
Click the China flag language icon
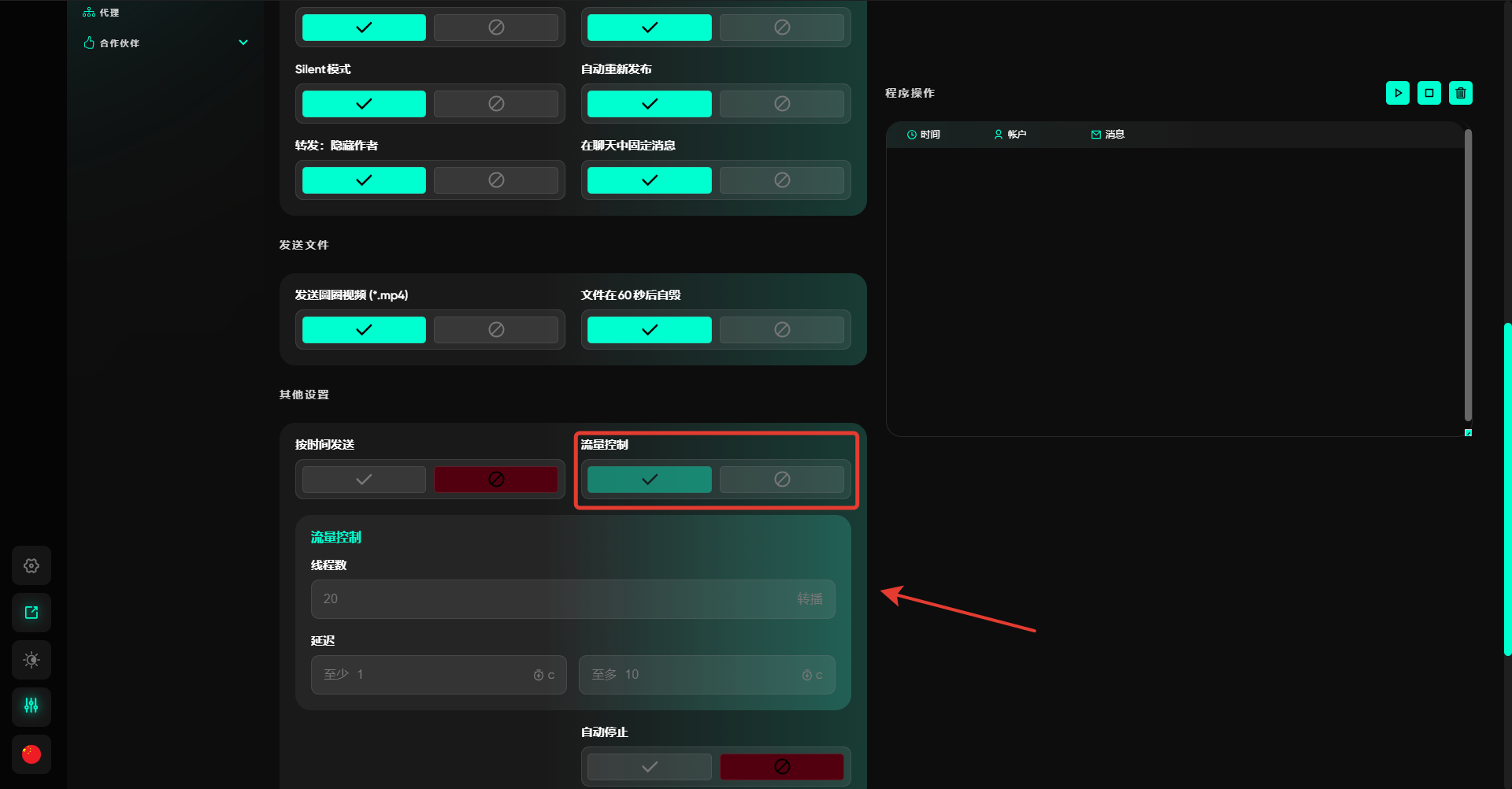tap(31, 754)
